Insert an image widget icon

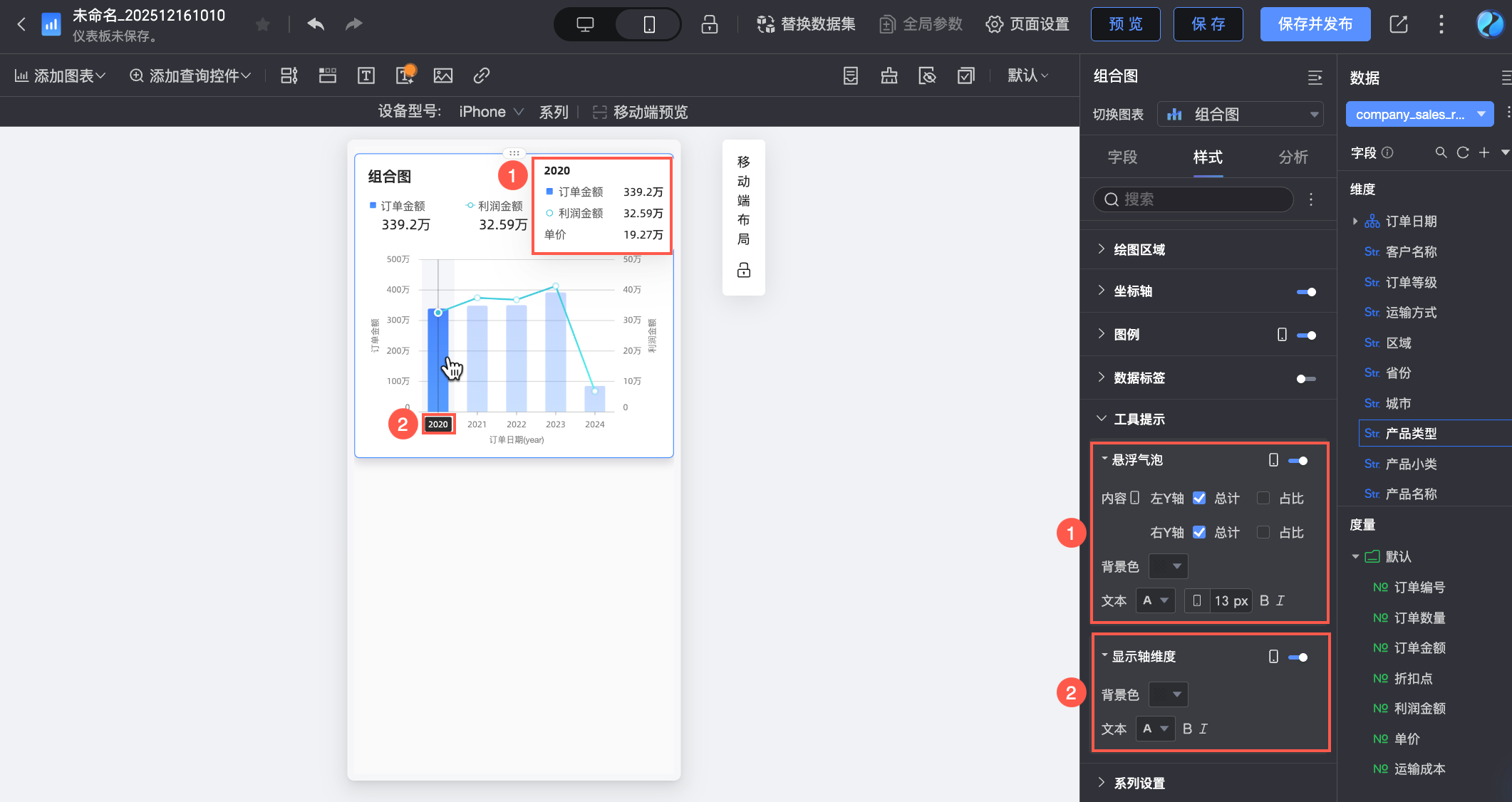click(443, 75)
